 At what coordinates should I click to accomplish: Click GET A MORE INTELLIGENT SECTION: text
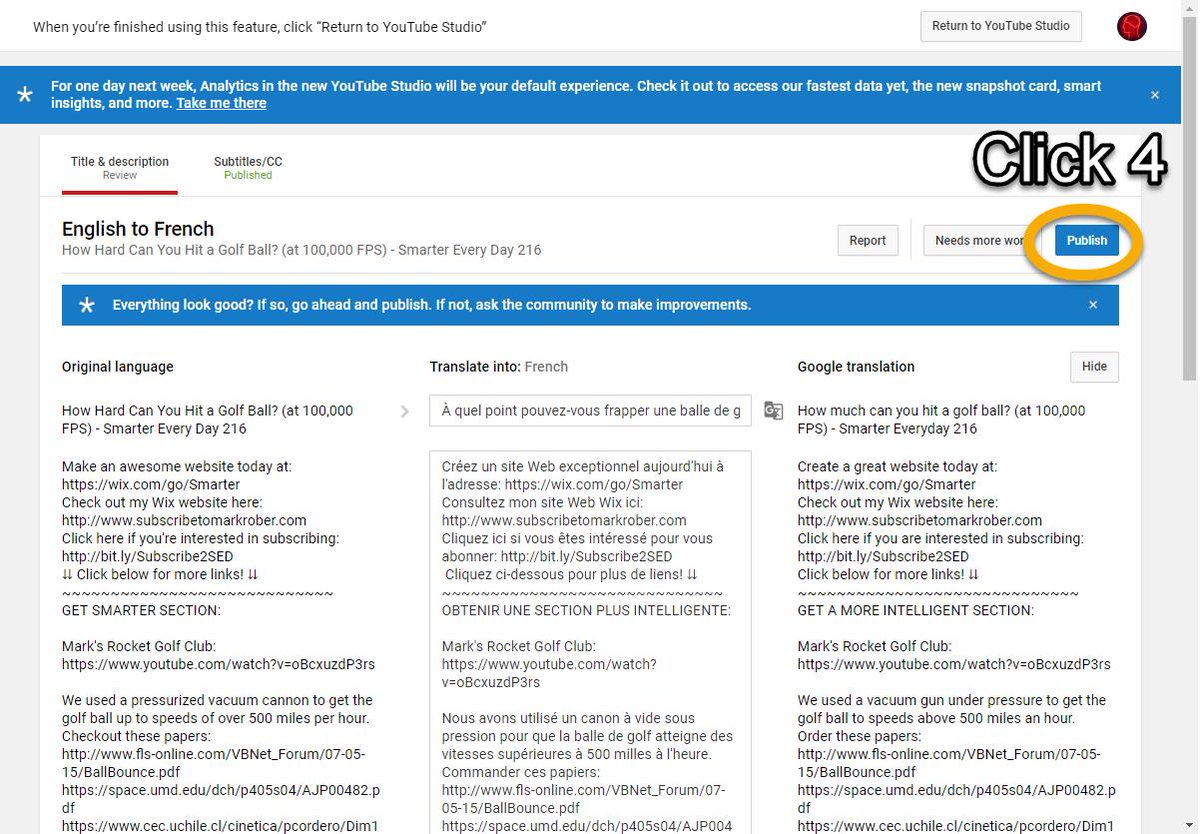916,610
